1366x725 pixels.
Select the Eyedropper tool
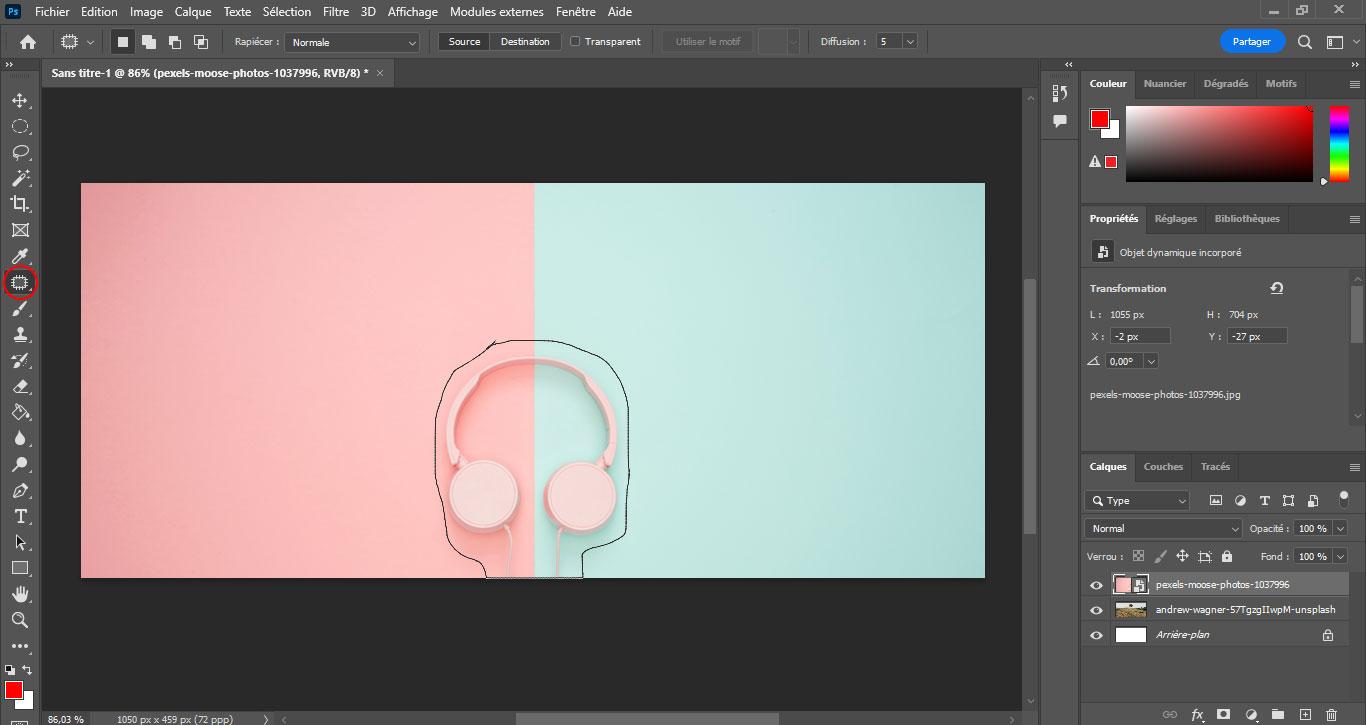(x=19, y=257)
